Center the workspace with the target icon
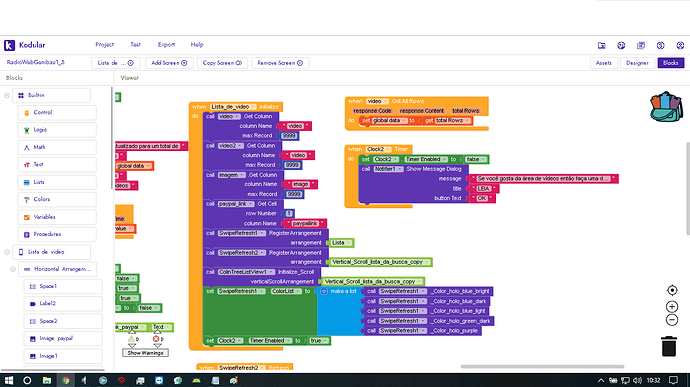The width and height of the screenshot is (690, 387). click(x=672, y=290)
